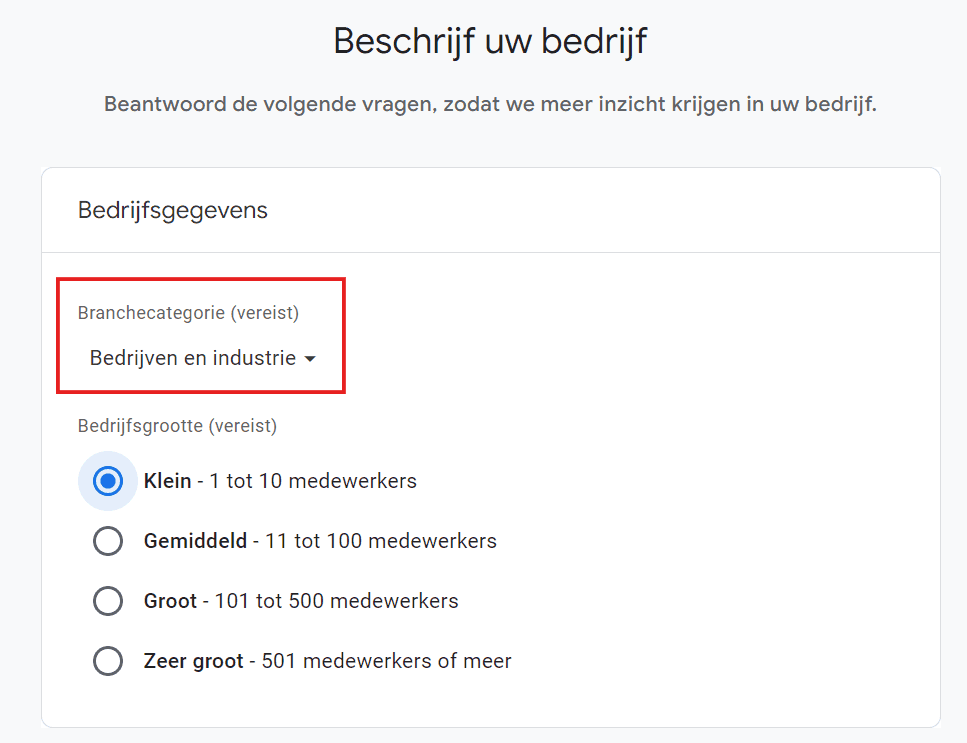Click the Bedrijfsgegevens section header
The width and height of the screenshot is (967, 743).
172,210
